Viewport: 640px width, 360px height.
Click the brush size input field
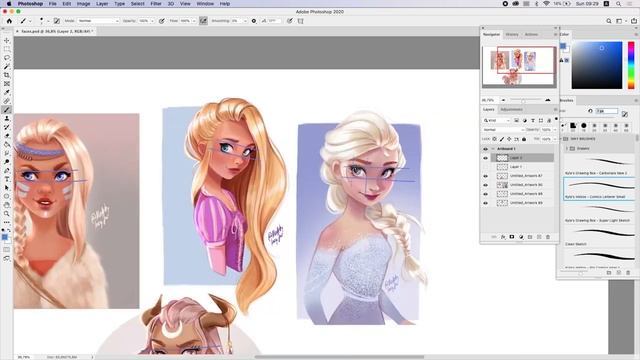point(607,111)
